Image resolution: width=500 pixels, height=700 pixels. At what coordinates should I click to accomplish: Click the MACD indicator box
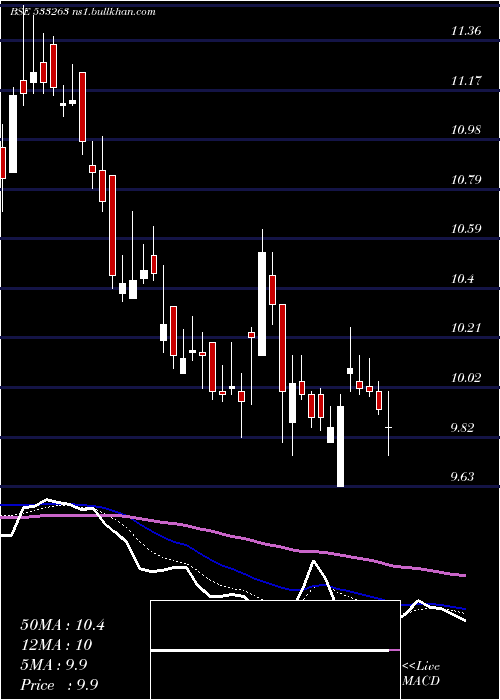click(x=275, y=650)
